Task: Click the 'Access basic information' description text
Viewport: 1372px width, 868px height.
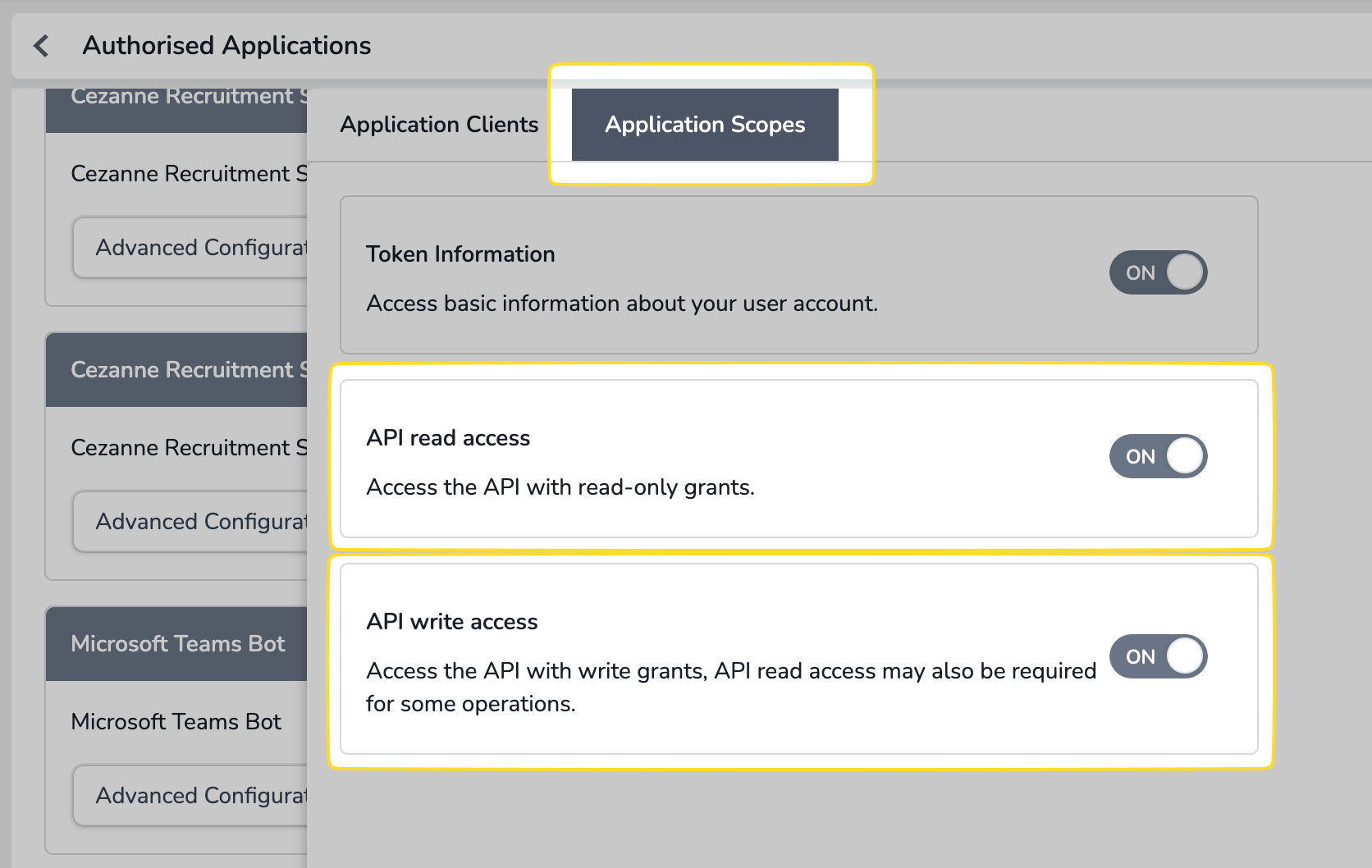Action: pyautogui.click(x=621, y=304)
